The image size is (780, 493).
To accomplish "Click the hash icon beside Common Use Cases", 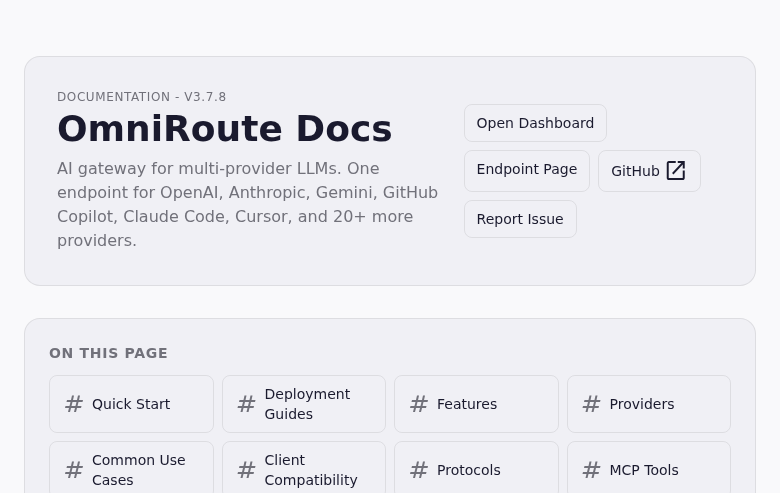I will pyautogui.click(x=74, y=470).
